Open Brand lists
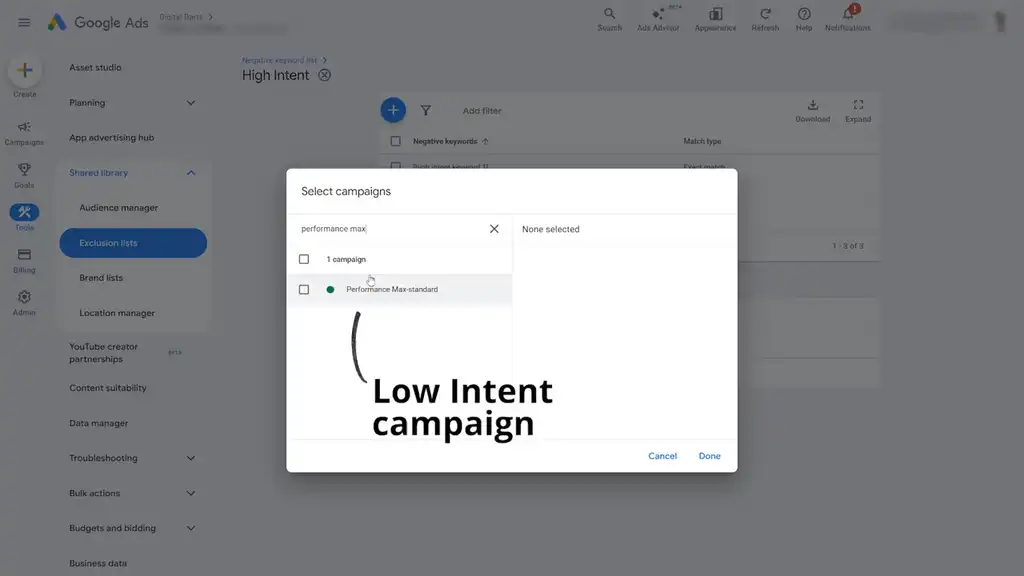 (x=101, y=278)
